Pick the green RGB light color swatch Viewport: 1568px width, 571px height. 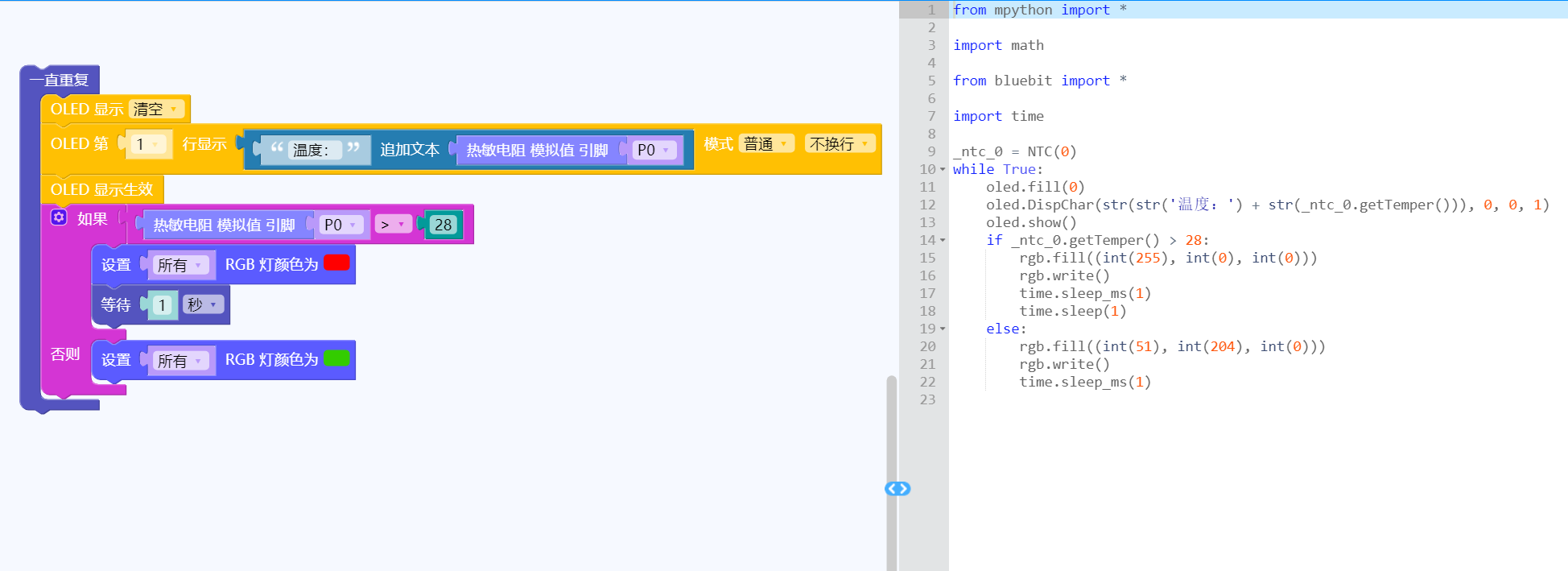pyautogui.click(x=336, y=358)
